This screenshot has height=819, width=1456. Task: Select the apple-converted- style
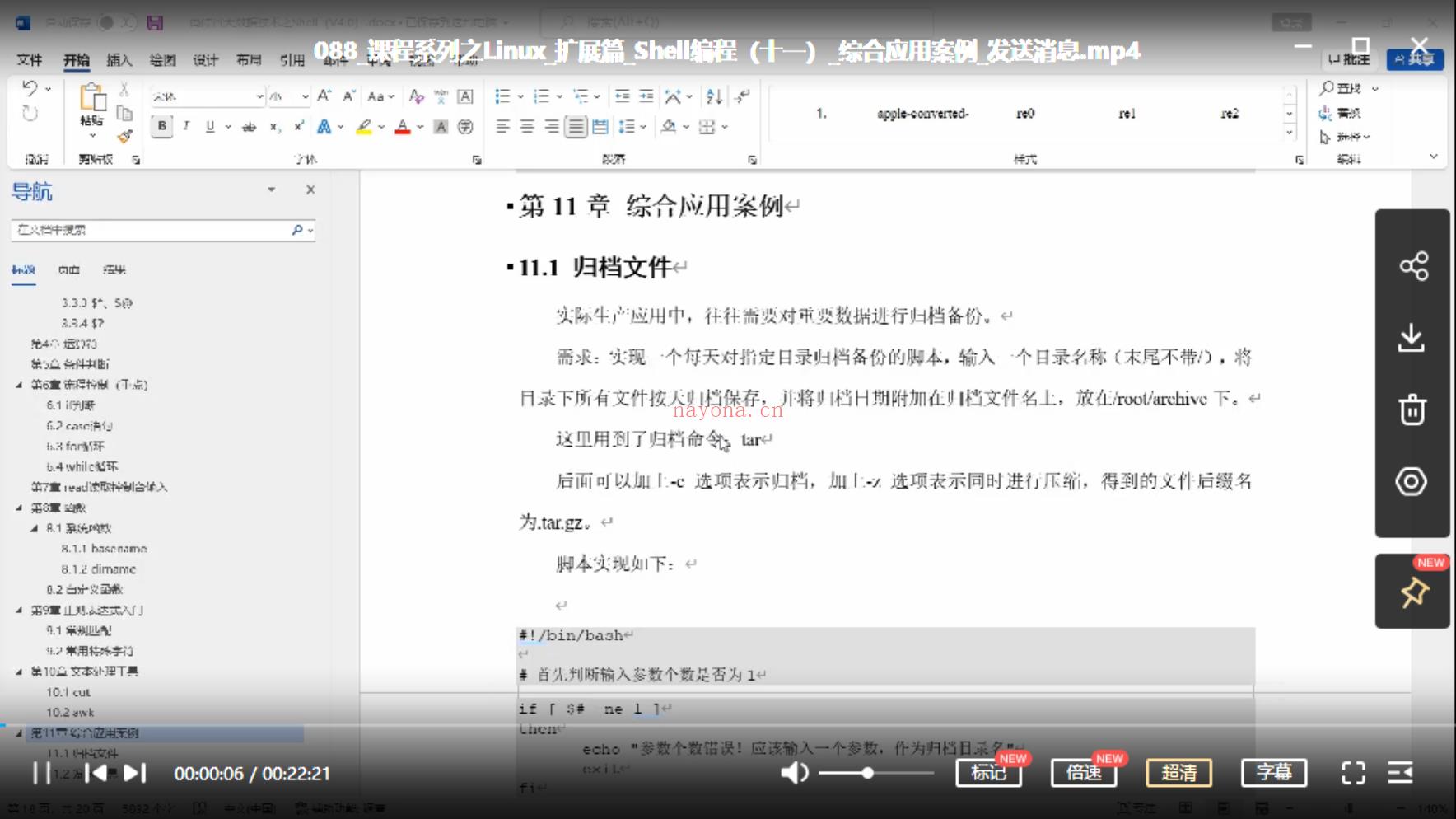point(922,114)
